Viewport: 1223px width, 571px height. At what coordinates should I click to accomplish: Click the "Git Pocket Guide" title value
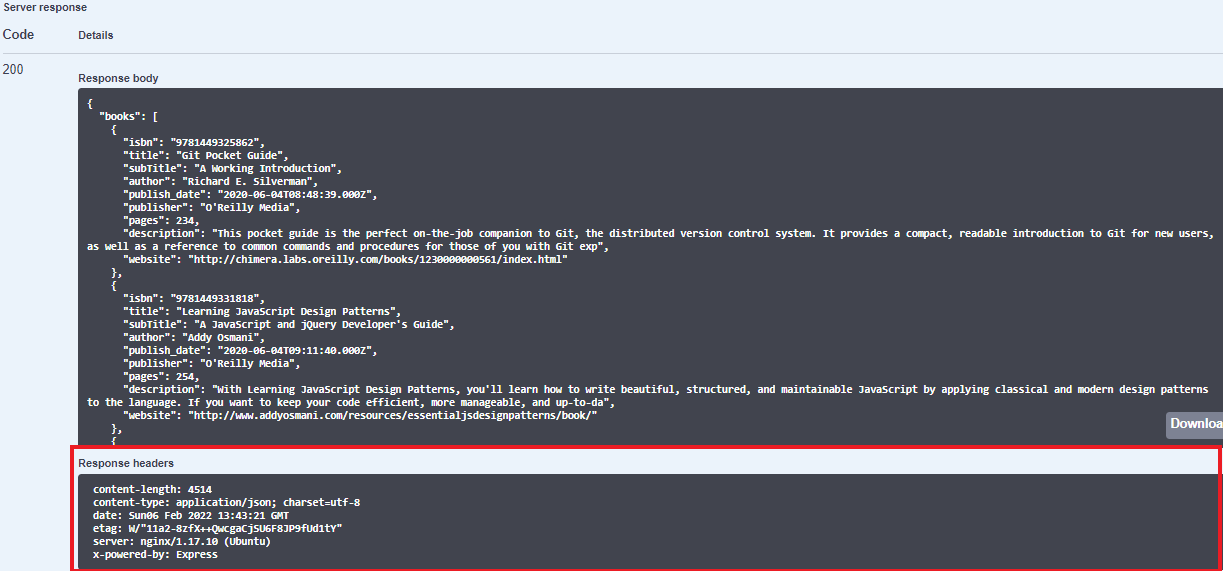tap(233, 155)
